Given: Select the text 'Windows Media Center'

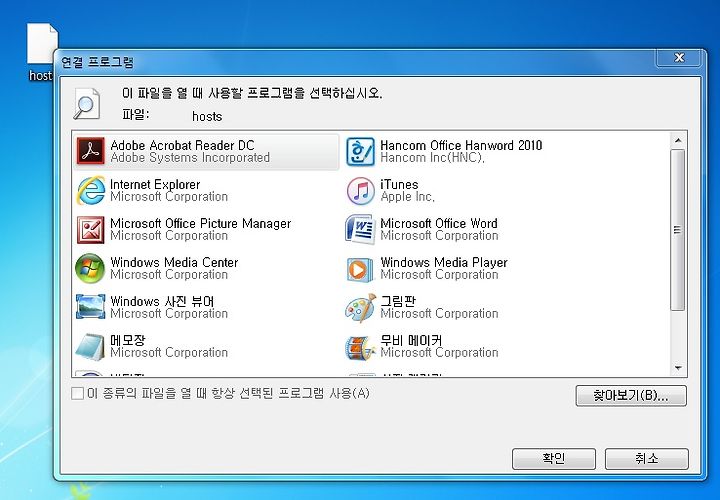Looking at the screenshot, I should click(x=174, y=263).
